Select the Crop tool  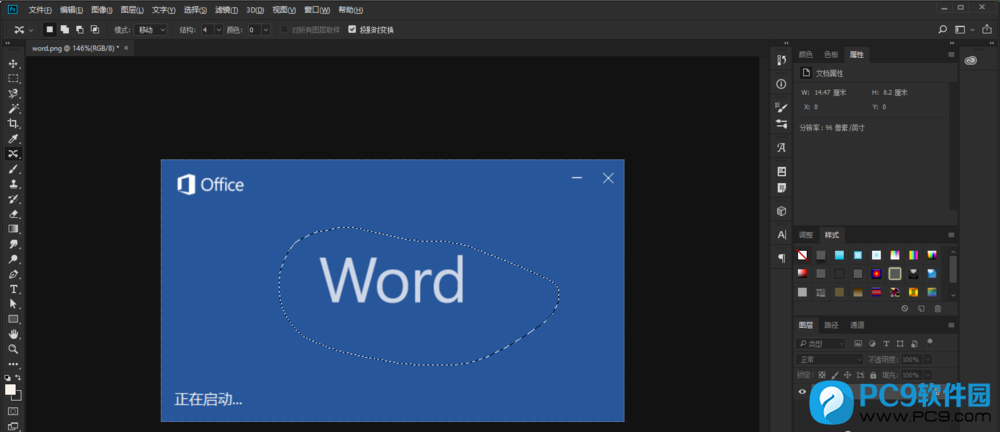(13, 123)
